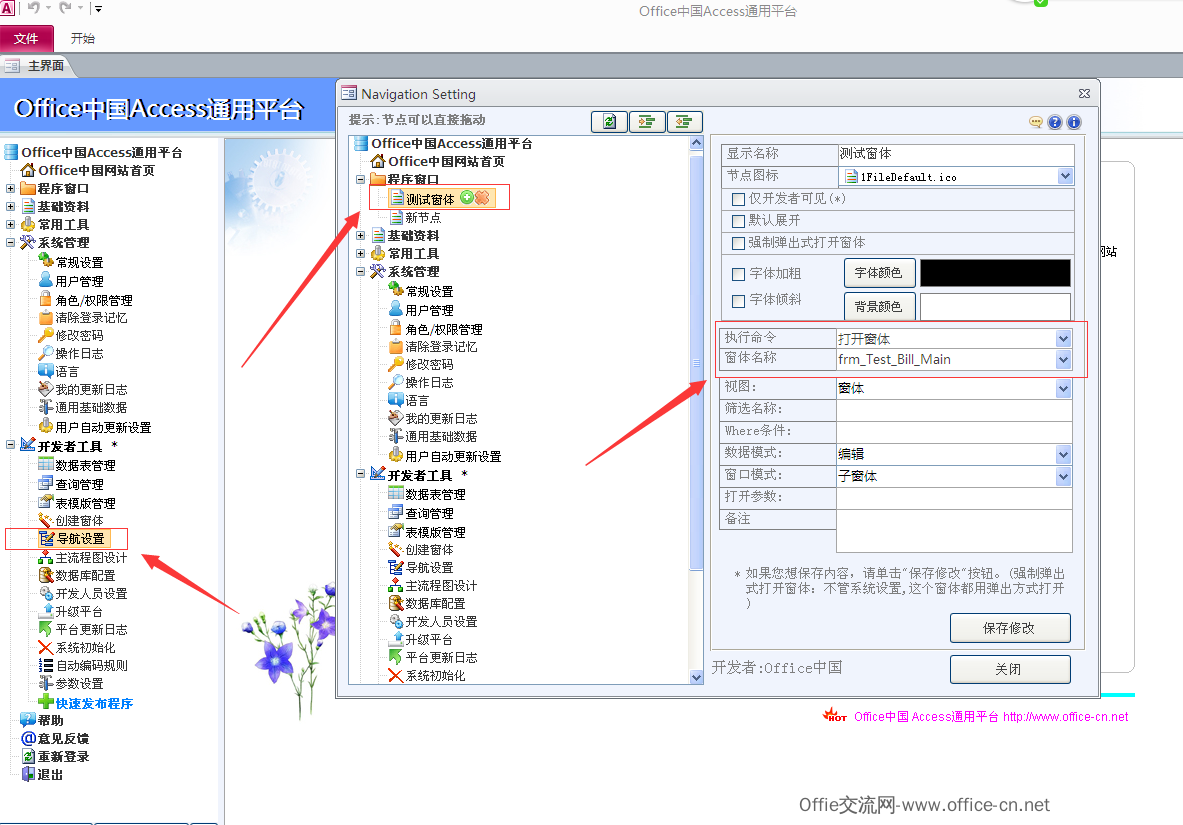Select 导航设置 in the main window tree
The height and width of the screenshot is (825, 1183).
tap(81, 539)
